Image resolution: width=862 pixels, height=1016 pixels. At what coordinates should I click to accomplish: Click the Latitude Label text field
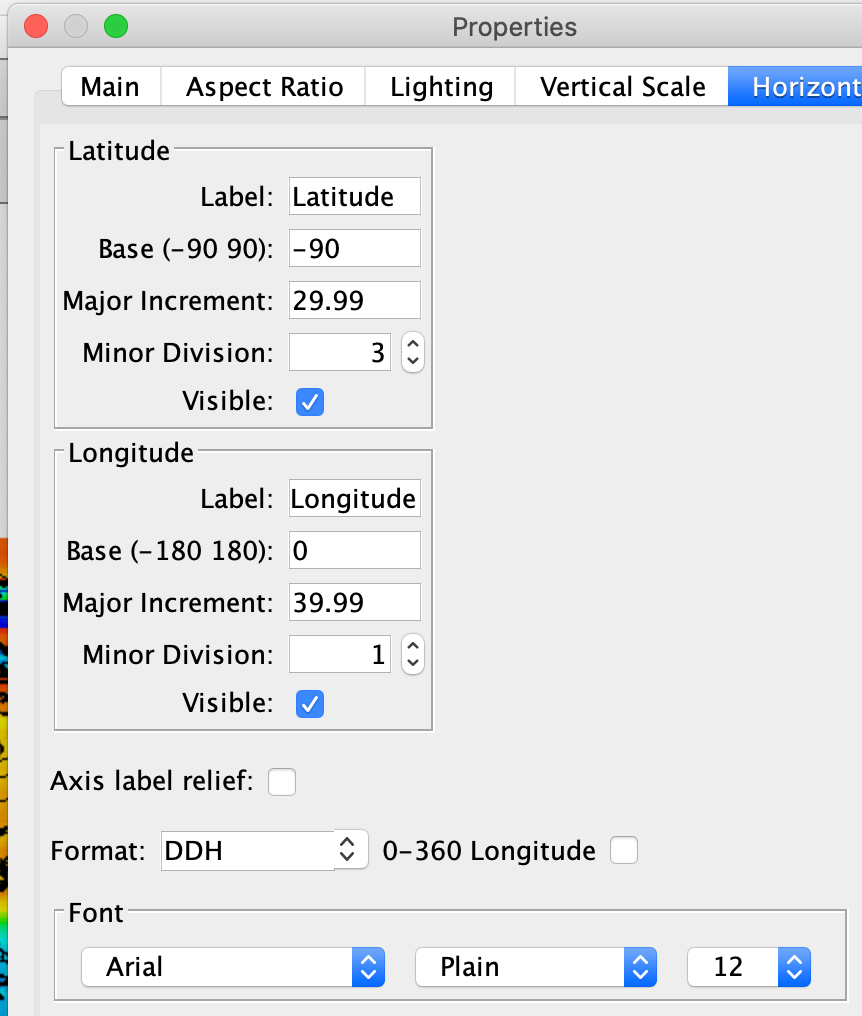pos(354,197)
